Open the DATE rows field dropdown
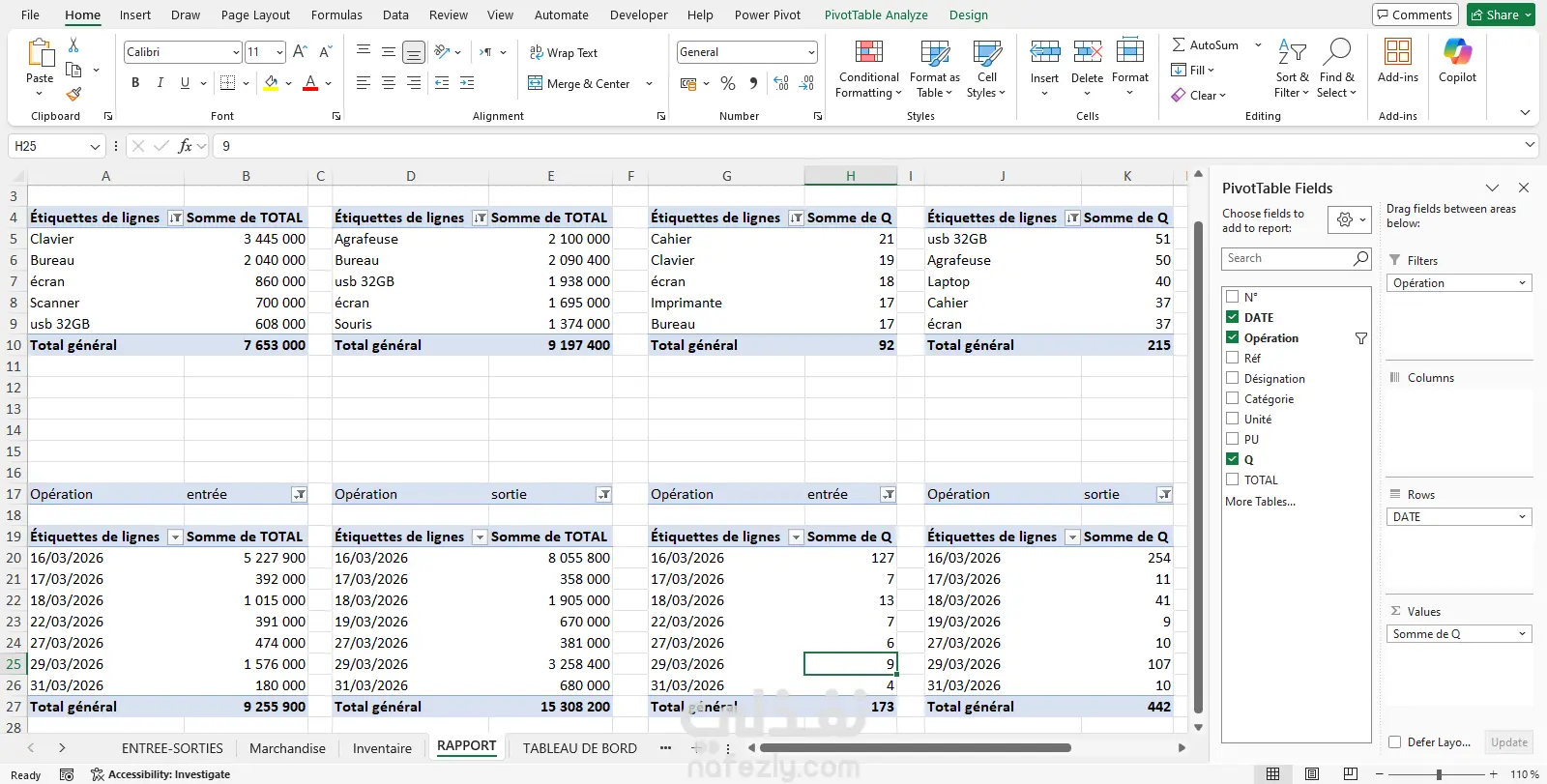This screenshot has width=1547, height=784. click(x=1523, y=517)
